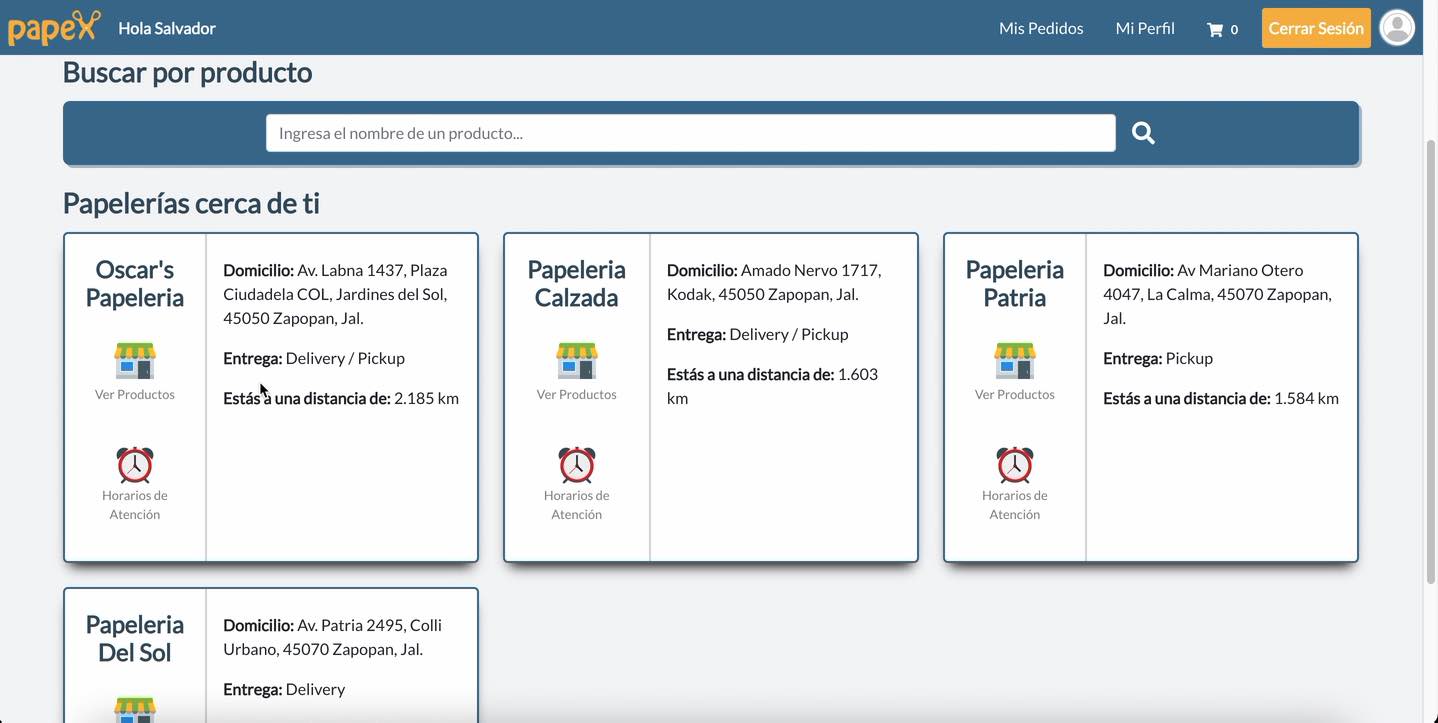Click Ver Productos under Oscar's Papeleria
Screen dimensions: 1438x723
point(135,394)
